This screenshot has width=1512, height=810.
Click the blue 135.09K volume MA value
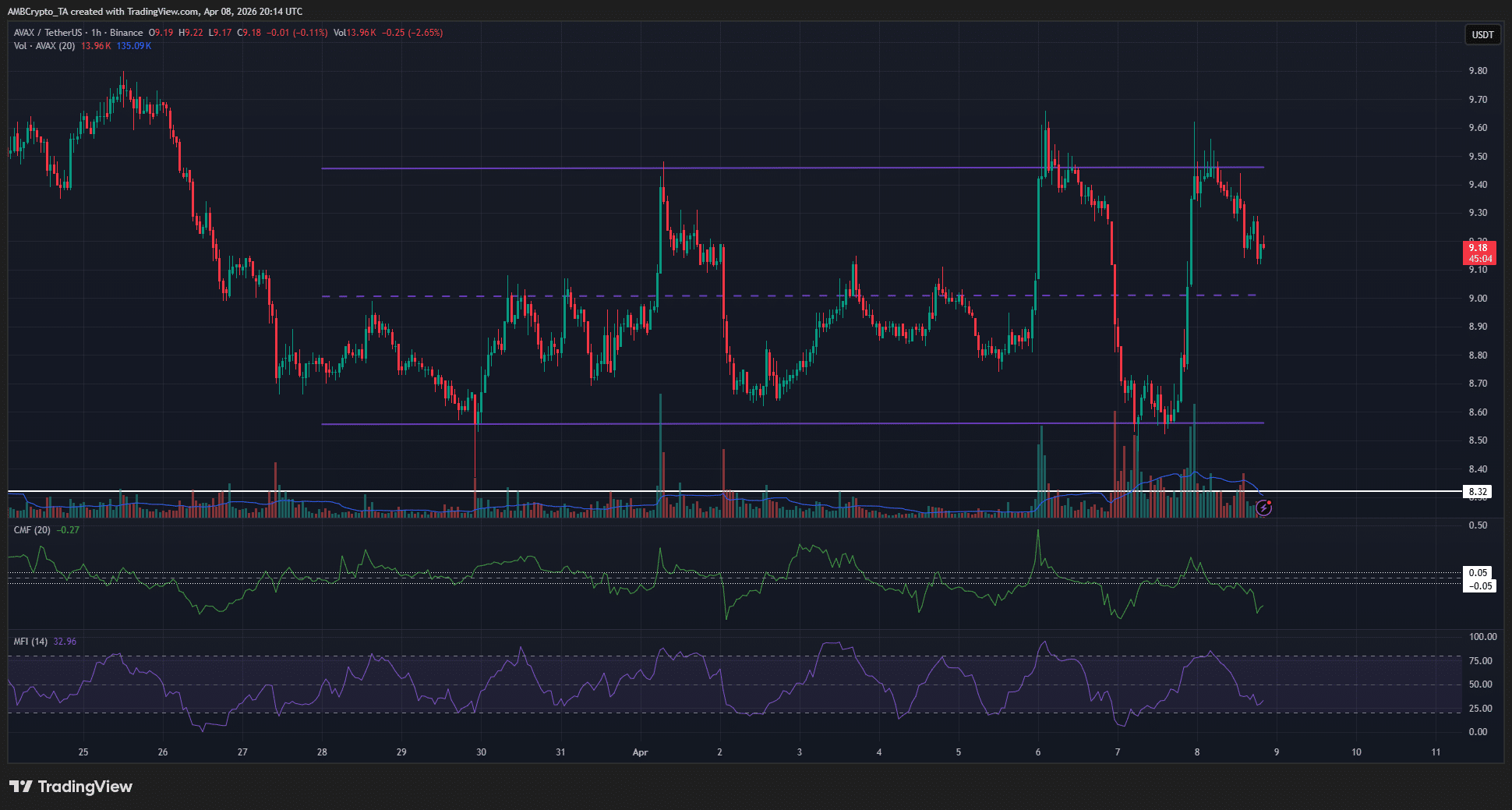[134, 46]
